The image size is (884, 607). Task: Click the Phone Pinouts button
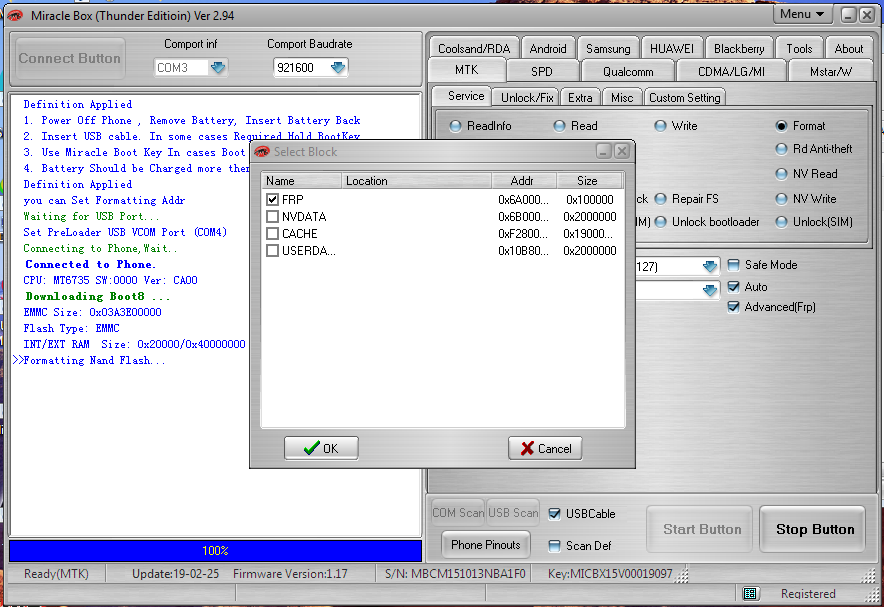click(485, 544)
